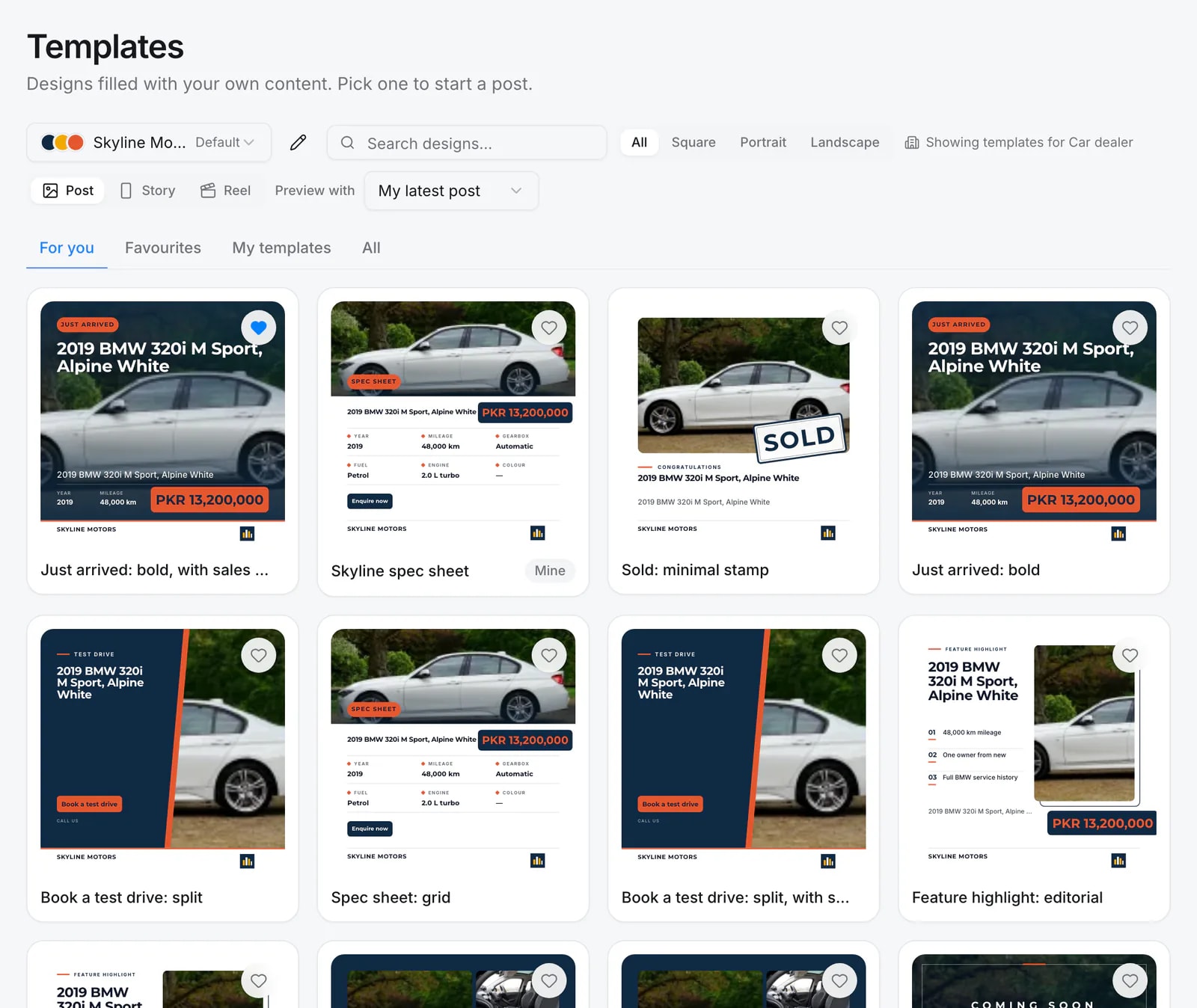Select the Reel format button
The height and width of the screenshot is (1008, 1197).
(225, 191)
